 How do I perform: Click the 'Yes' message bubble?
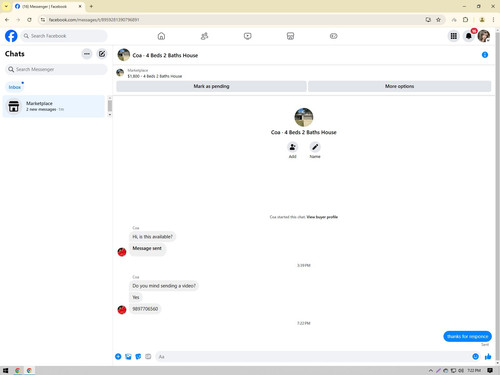(x=136, y=297)
